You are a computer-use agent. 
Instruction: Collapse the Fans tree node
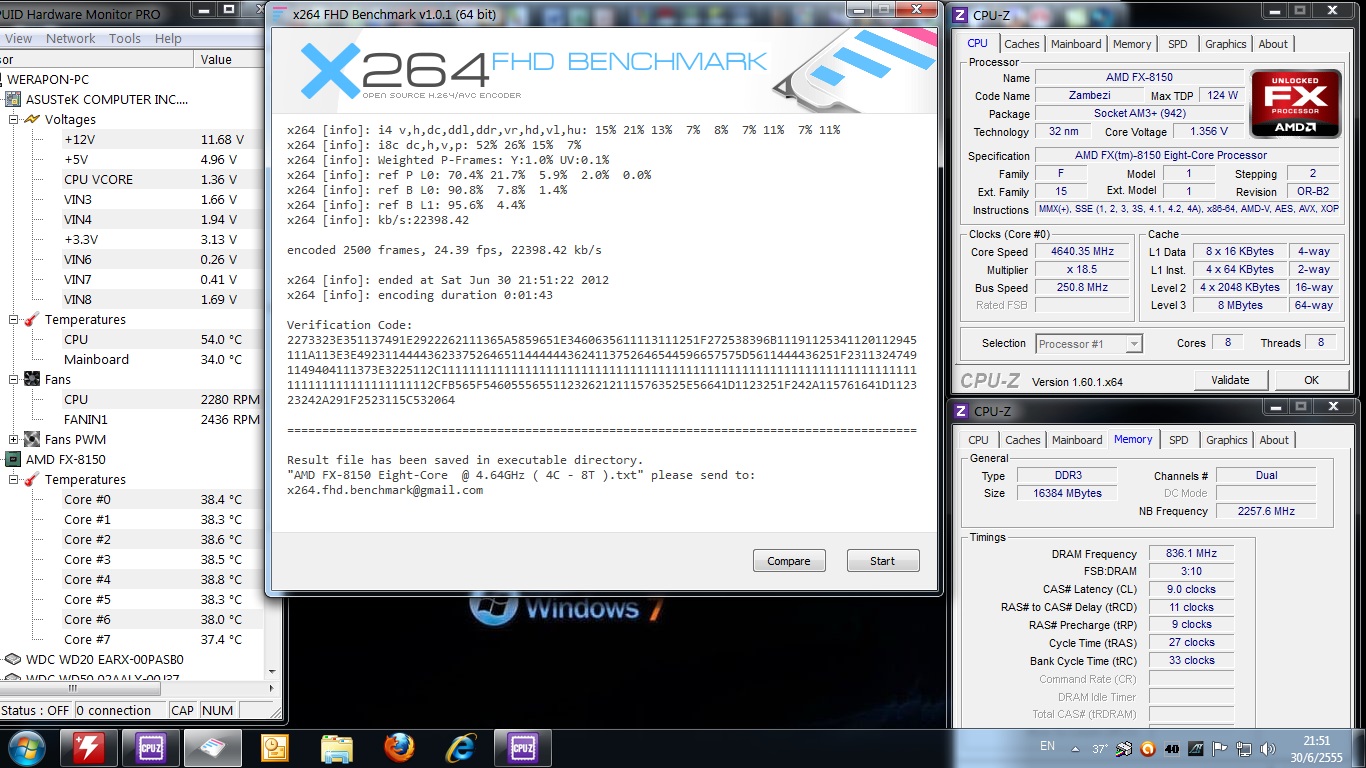coord(14,379)
